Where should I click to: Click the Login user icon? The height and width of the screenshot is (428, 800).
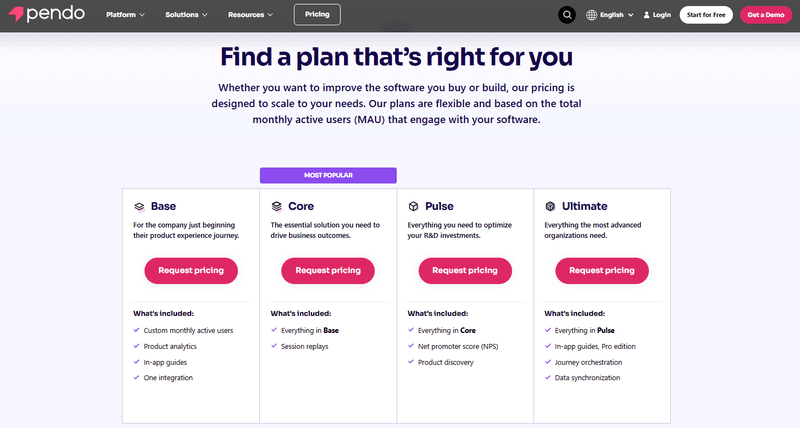pos(647,15)
